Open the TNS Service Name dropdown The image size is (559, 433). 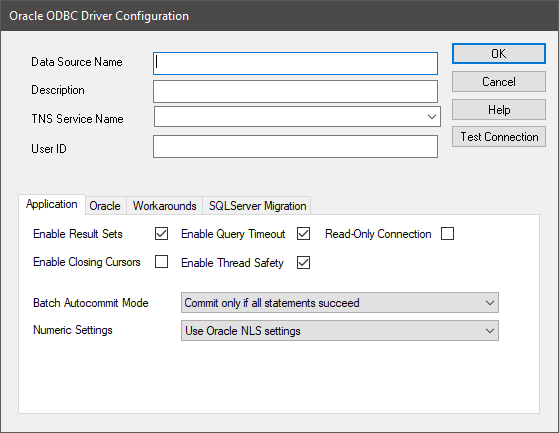(x=297, y=117)
